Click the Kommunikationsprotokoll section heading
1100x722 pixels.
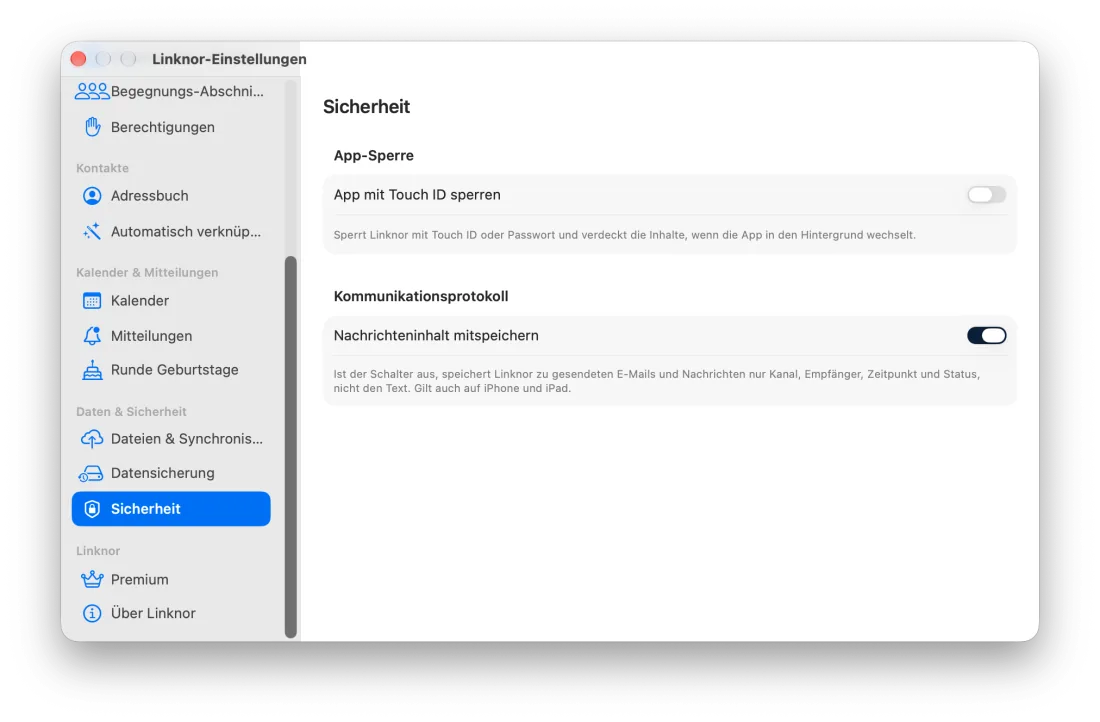421,296
